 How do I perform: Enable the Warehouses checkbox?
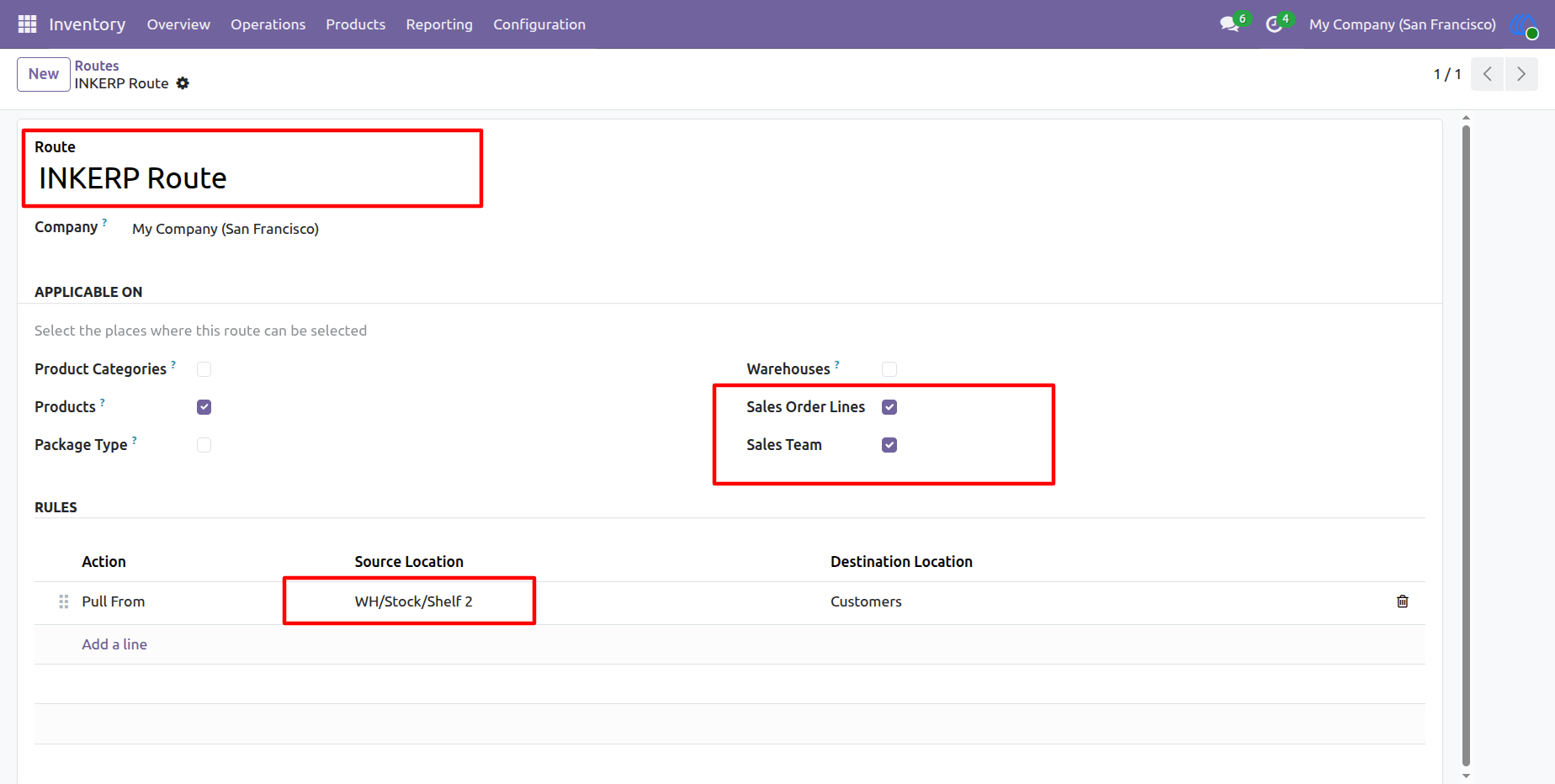coord(889,369)
